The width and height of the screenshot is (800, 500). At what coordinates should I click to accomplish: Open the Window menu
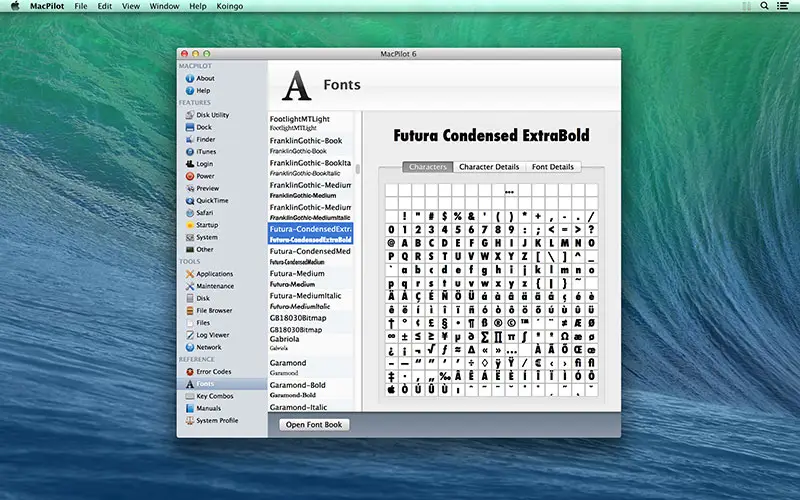164,6
